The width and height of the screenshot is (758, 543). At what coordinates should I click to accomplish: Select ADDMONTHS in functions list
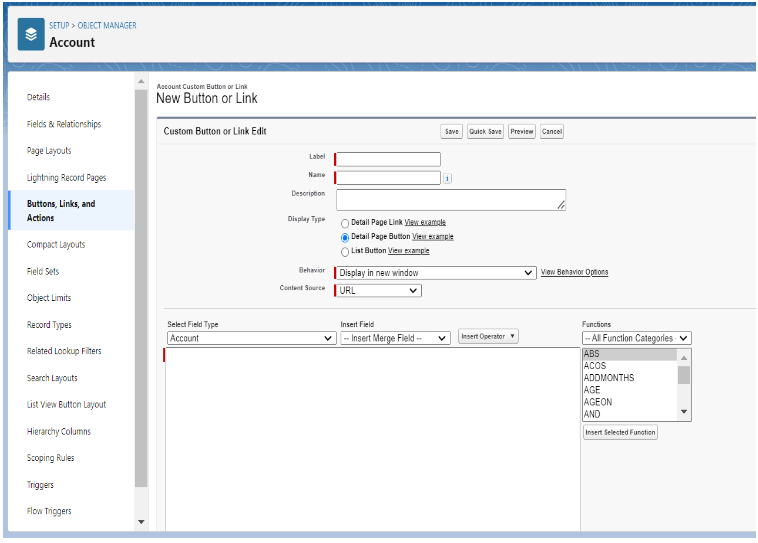[x=630, y=378]
